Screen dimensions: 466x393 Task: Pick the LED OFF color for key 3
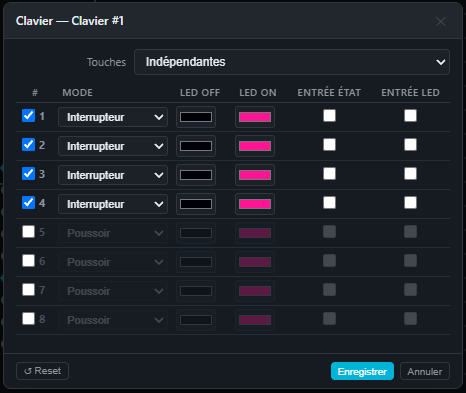(196, 175)
